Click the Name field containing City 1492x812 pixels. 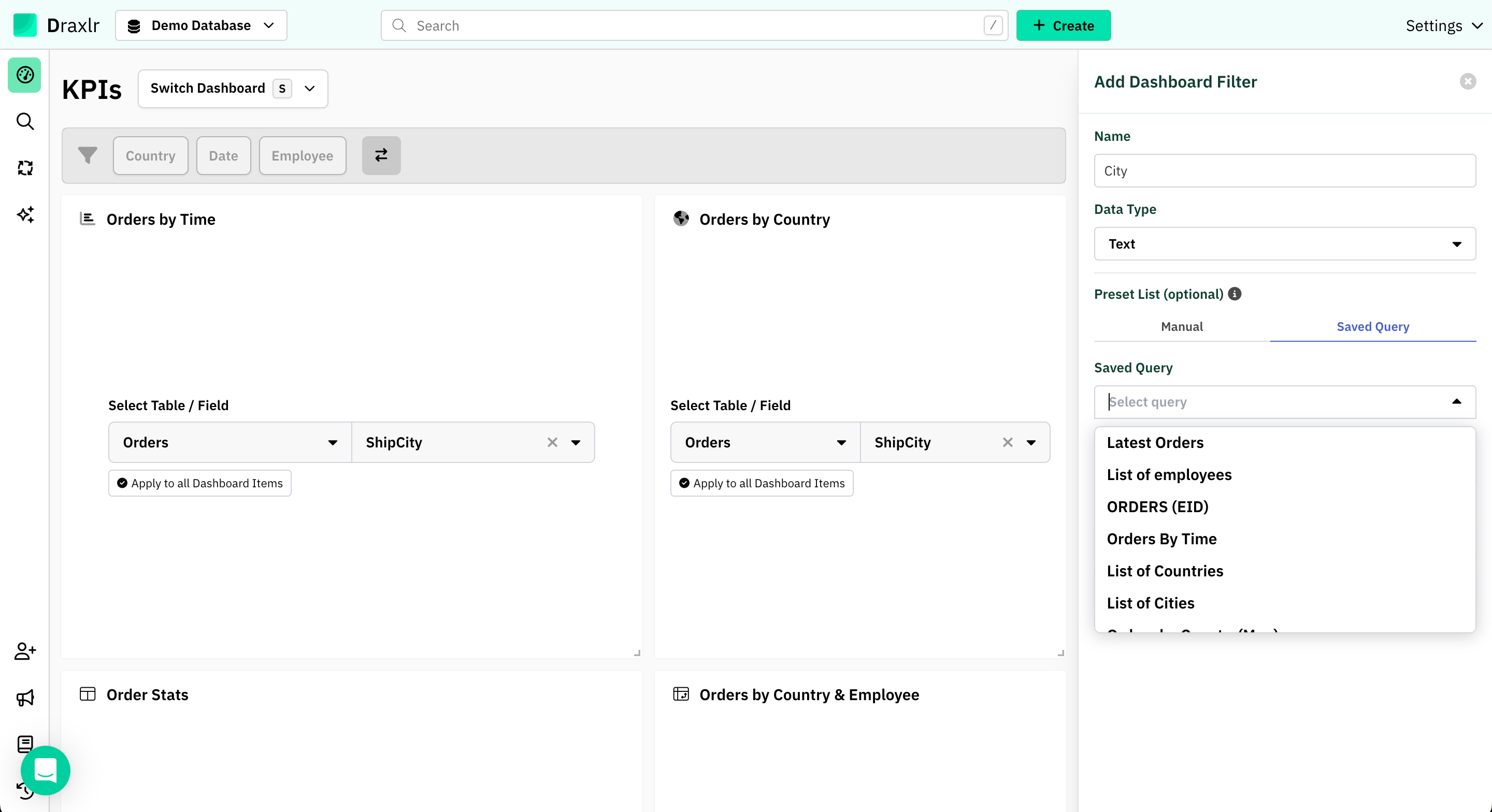[1285, 171]
